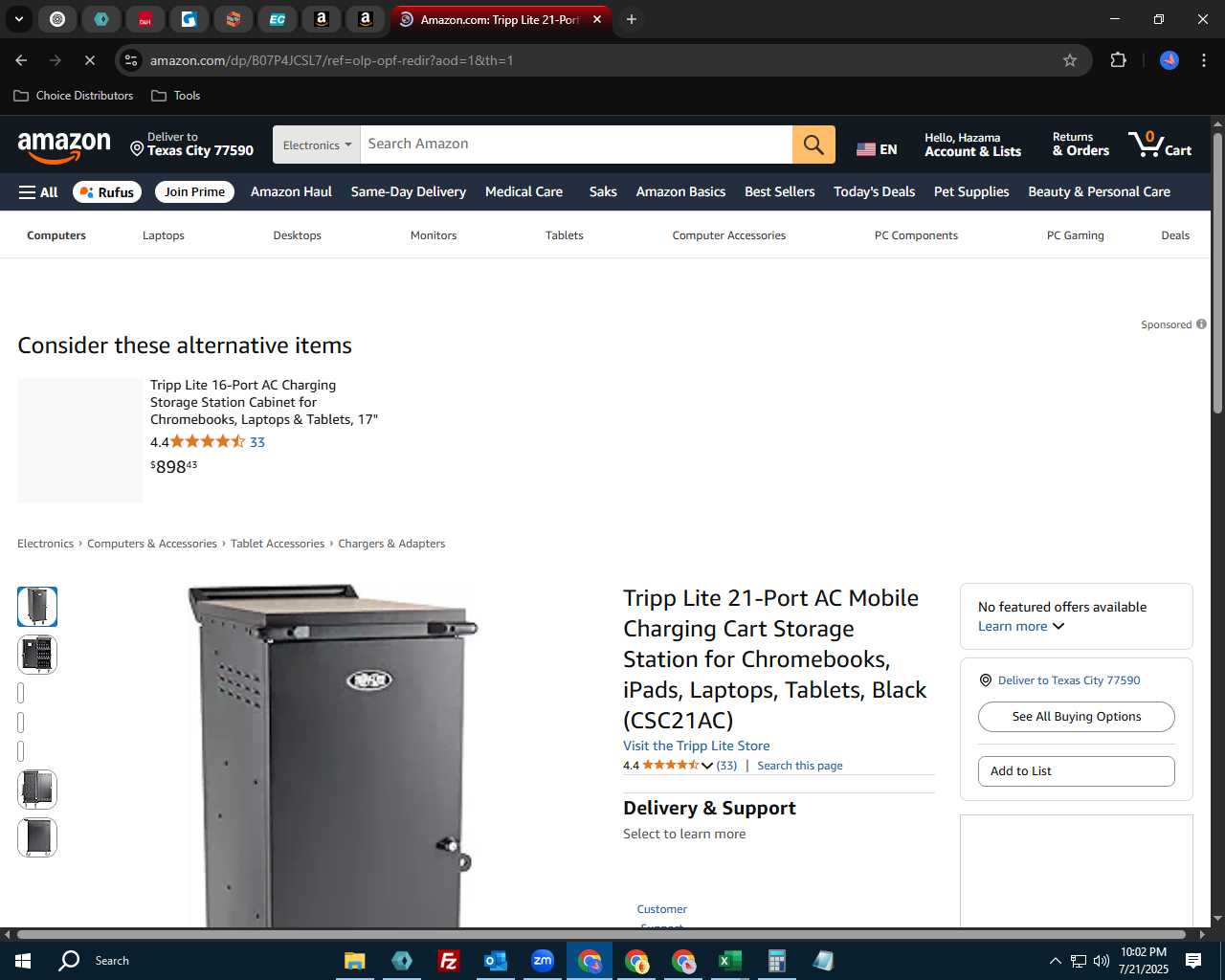Image resolution: width=1225 pixels, height=980 pixels.
Task: Click the Join Prime button
Action: pos(194,192)
